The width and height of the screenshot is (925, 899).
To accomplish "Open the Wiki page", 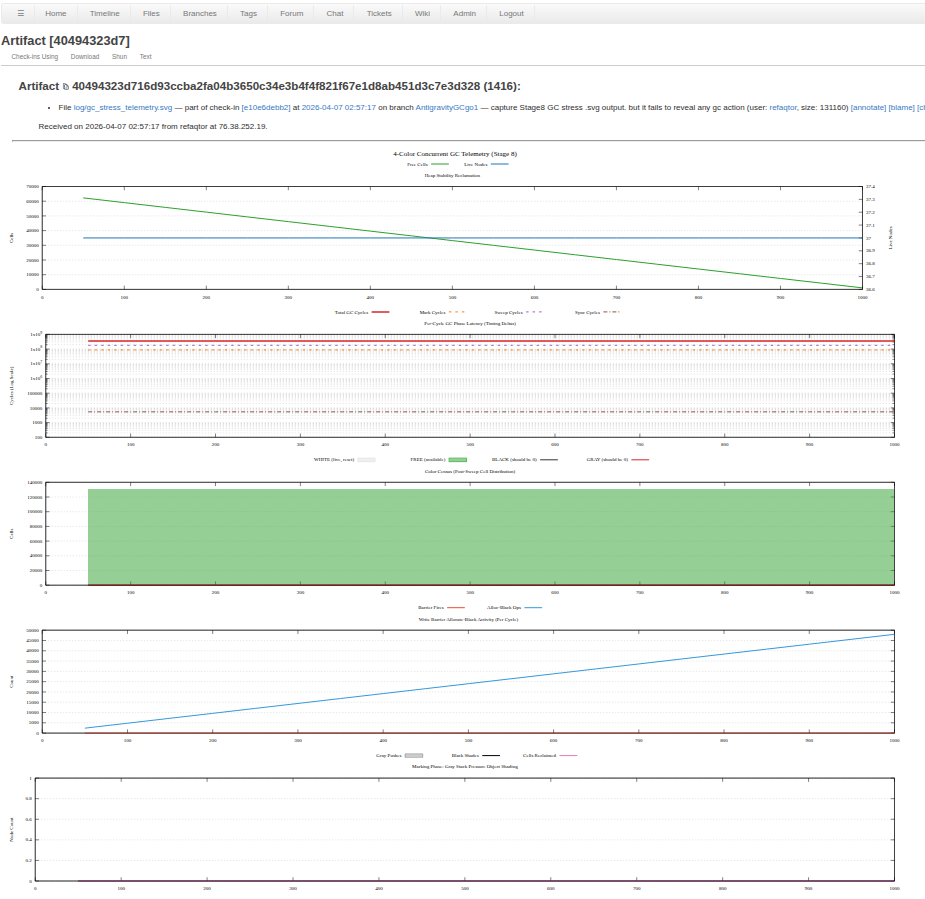I will pyautogui.click(x=422, y=13).
